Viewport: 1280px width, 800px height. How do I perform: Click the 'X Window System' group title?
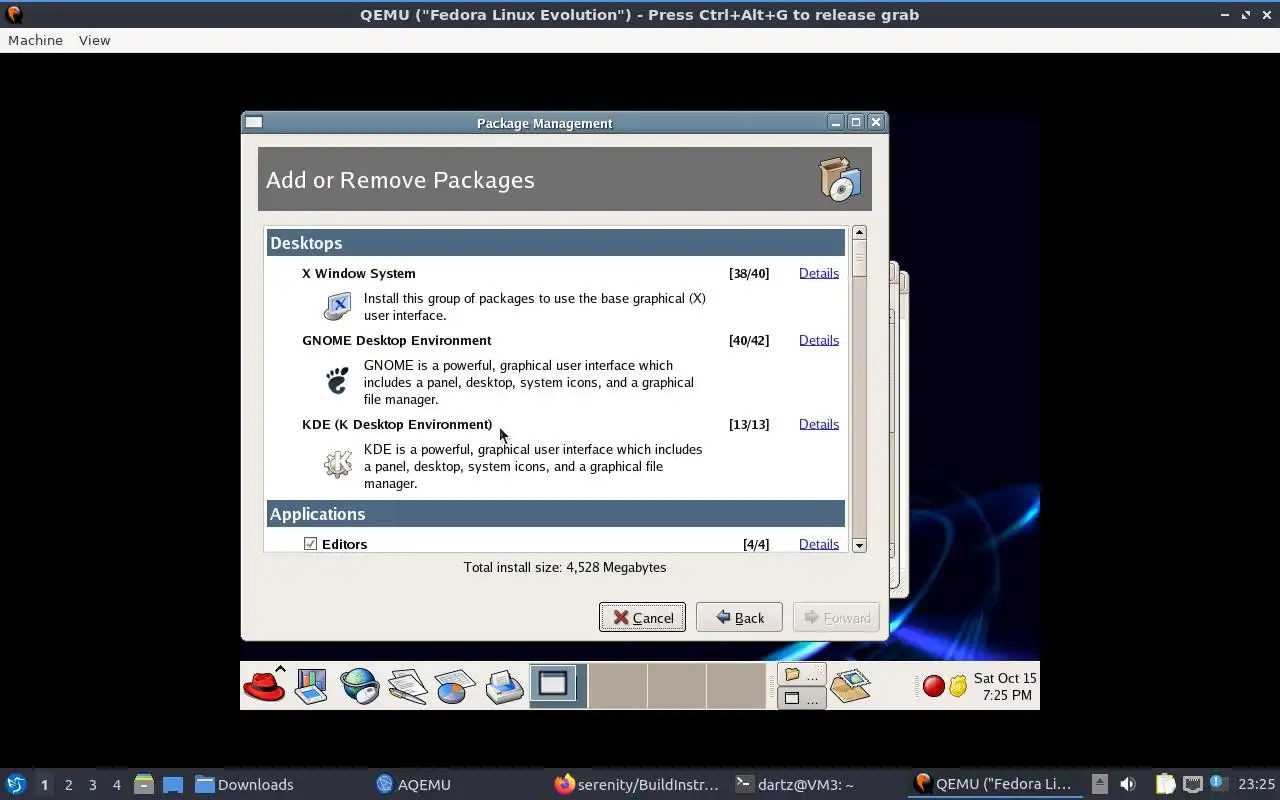coord(359,273)
